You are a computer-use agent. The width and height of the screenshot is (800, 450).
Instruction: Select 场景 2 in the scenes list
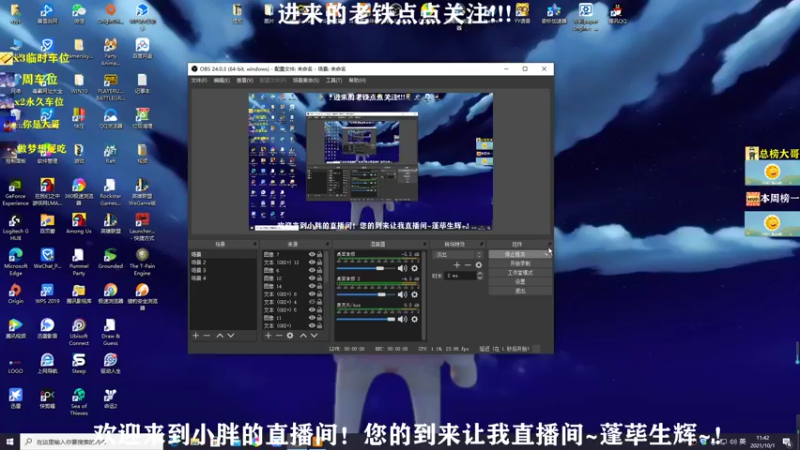coord(223,262)
